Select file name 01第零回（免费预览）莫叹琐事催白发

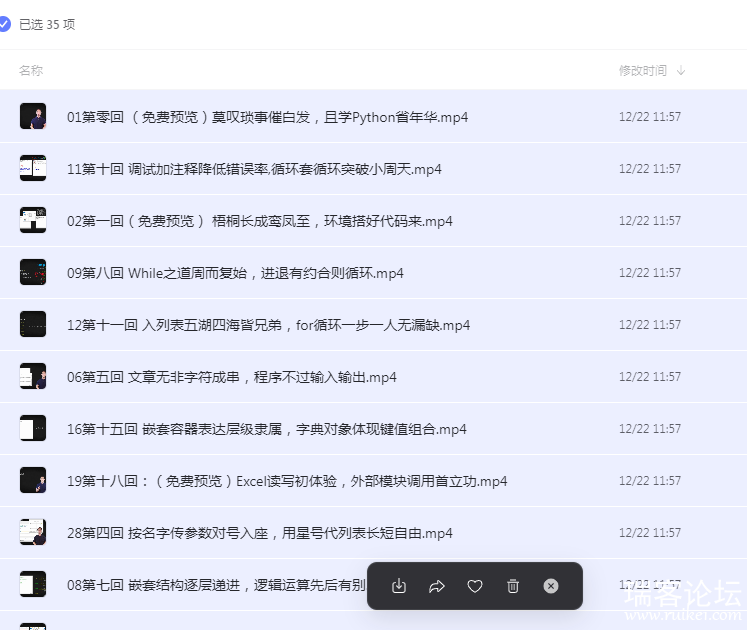point(267,117)
